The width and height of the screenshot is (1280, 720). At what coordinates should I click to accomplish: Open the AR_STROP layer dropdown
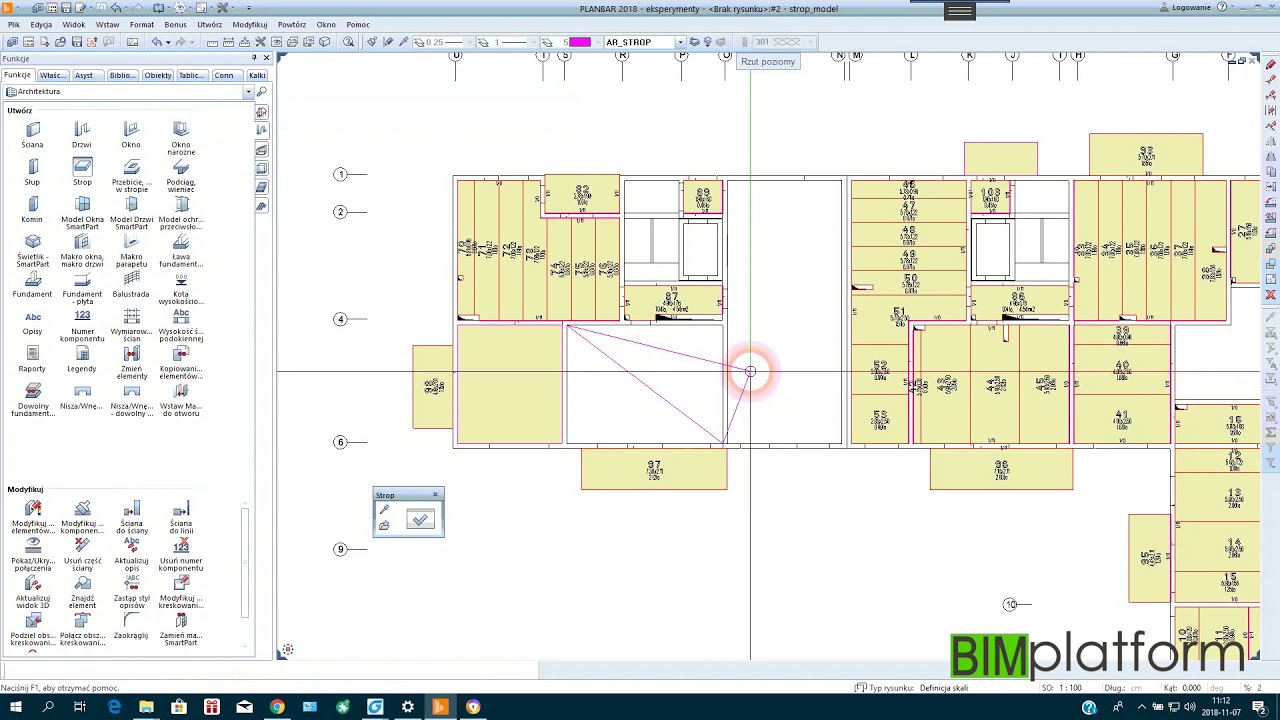(680, 42)
